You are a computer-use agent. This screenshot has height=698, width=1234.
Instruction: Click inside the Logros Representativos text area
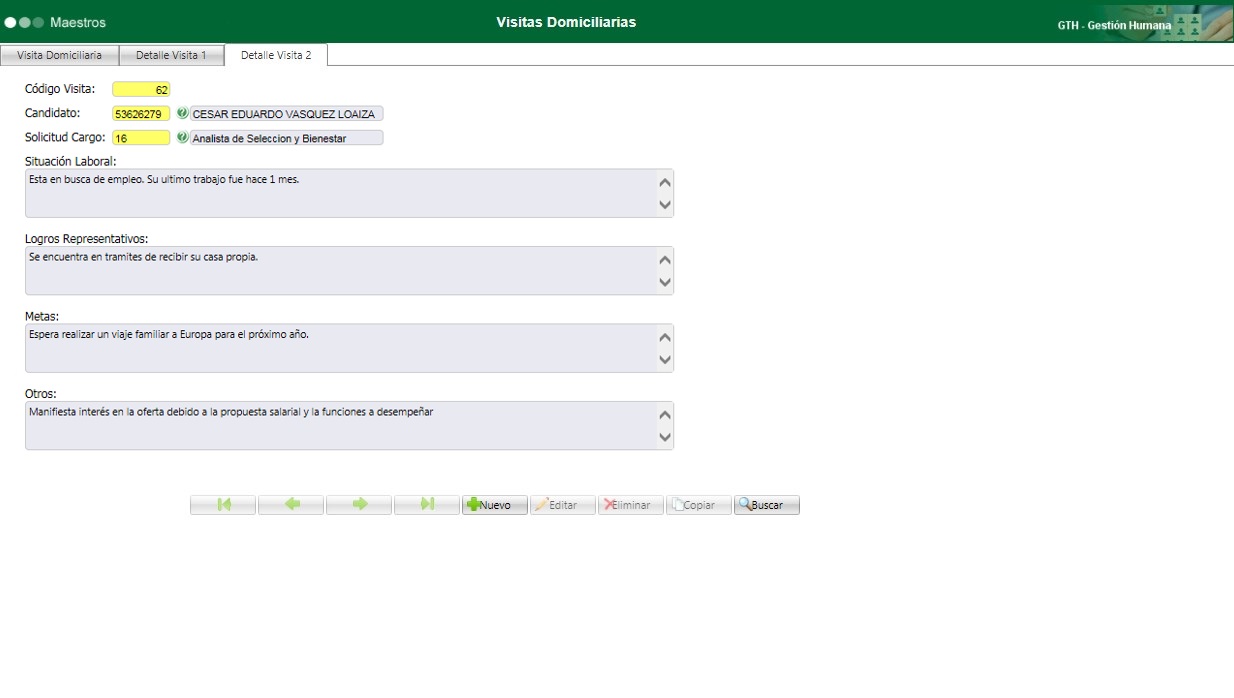click(349, 270)
